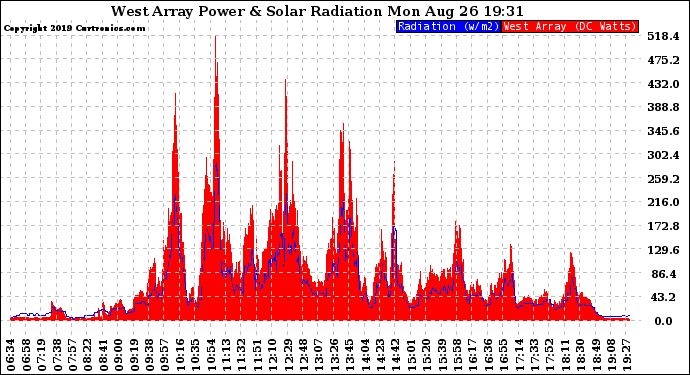The image size is (690, 375).
Task: Click the x-axis time label "09:38"
Action: click(150, 355)
